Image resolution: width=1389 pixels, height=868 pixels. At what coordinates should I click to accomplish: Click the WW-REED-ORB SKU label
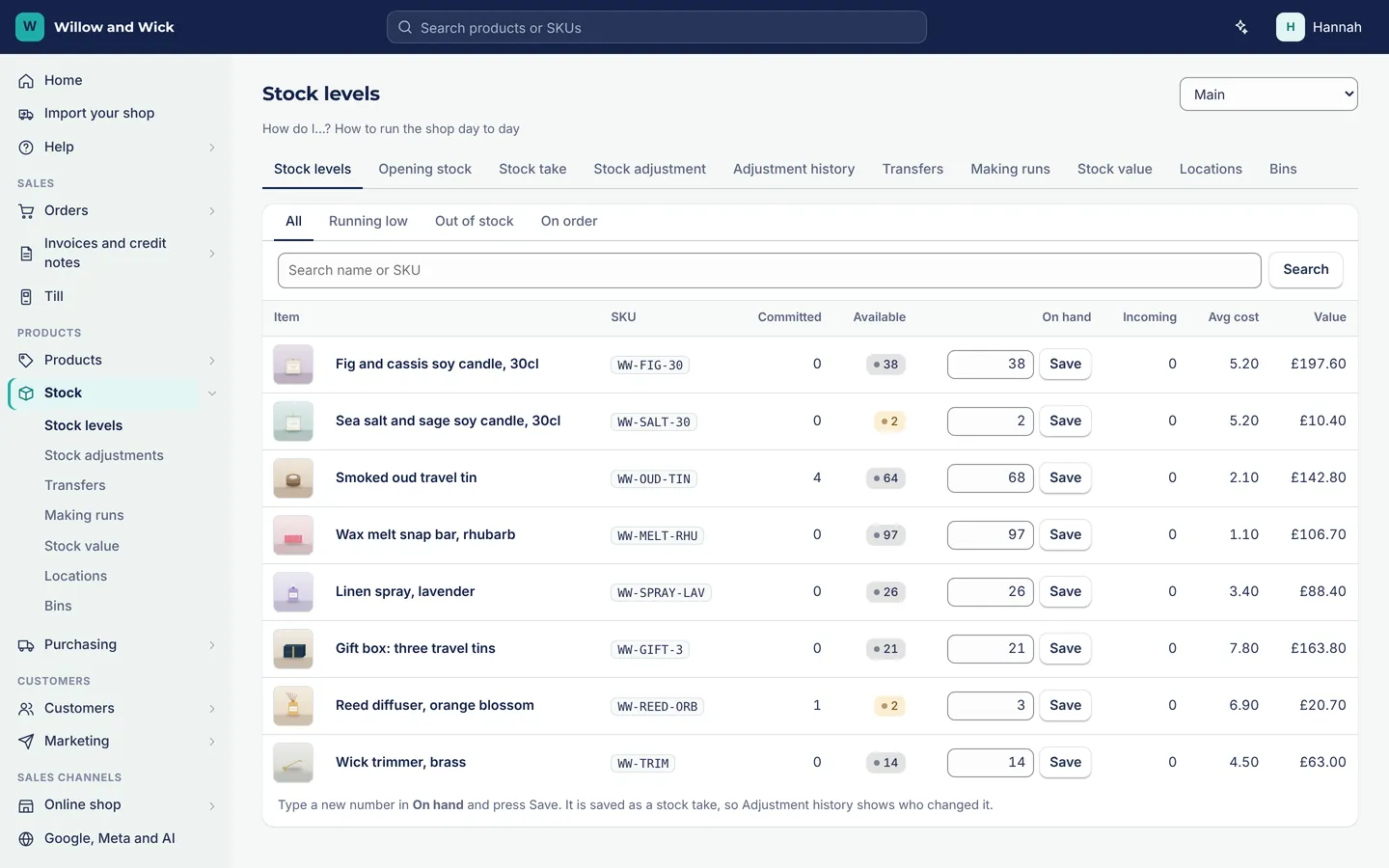click(x=657, y=707)
